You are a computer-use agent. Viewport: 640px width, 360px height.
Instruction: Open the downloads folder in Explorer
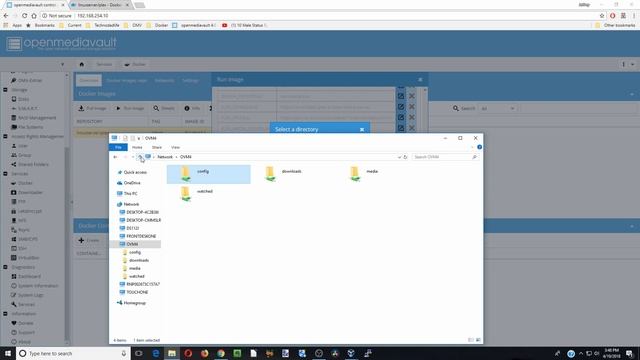click(283, 173)
